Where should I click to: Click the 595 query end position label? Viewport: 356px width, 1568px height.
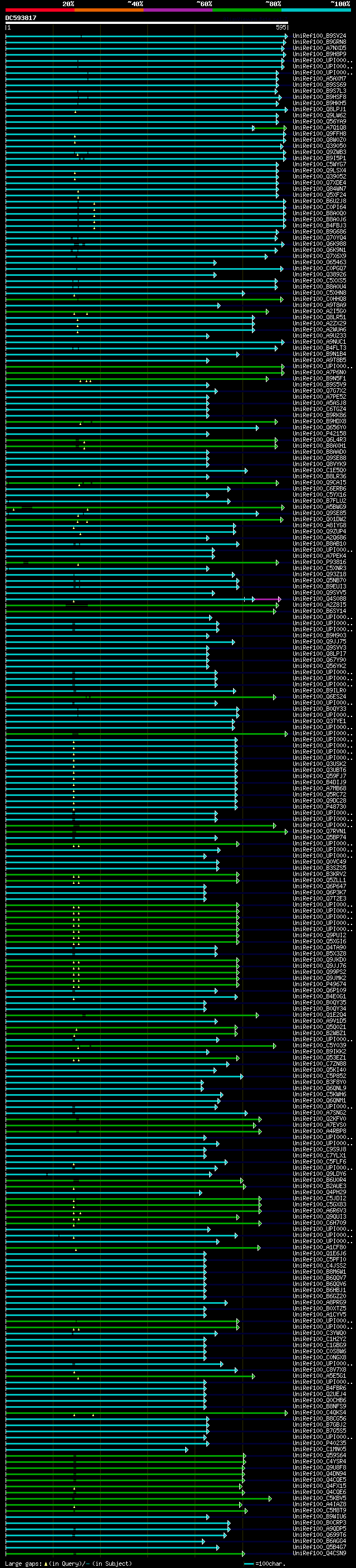coord(280,28)
